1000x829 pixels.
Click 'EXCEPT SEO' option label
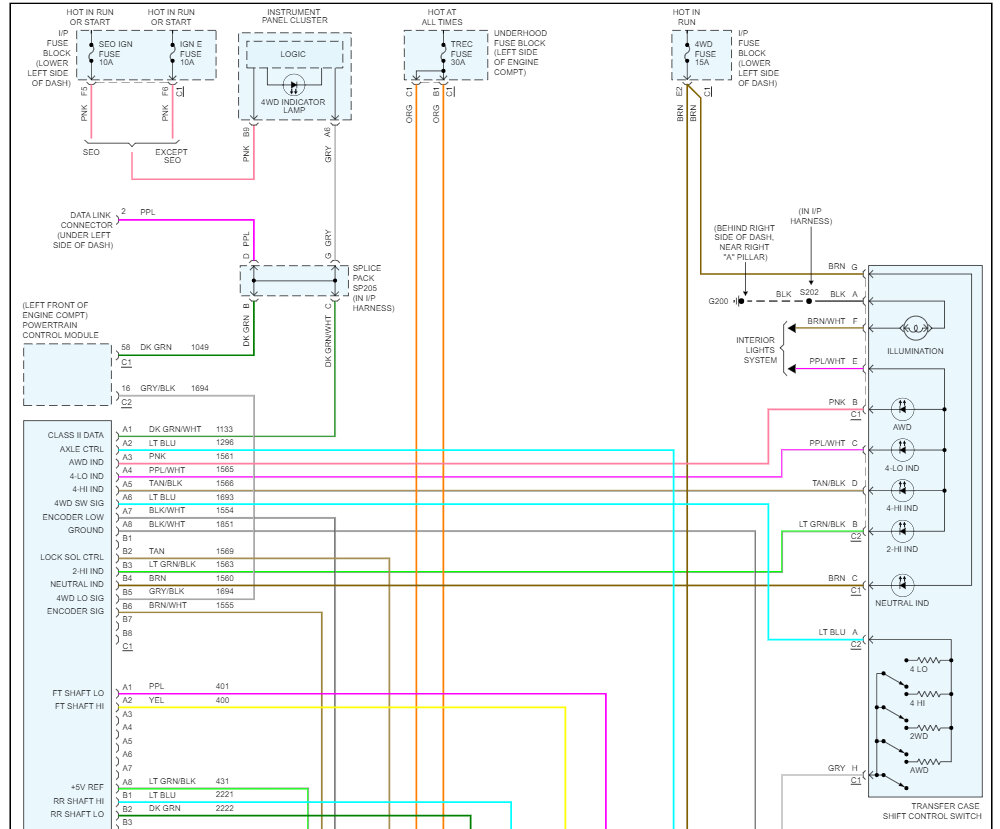(172, 156)
